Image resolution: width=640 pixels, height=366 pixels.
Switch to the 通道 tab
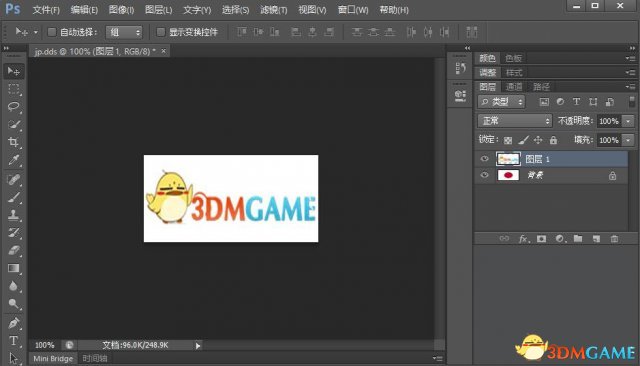click(513, 87)
